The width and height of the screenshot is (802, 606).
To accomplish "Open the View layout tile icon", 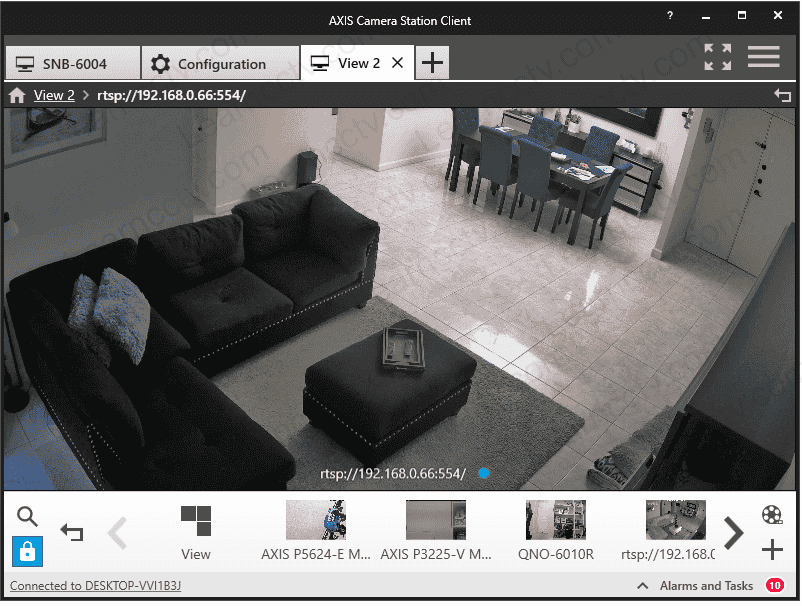I will (x=196, y=521).
